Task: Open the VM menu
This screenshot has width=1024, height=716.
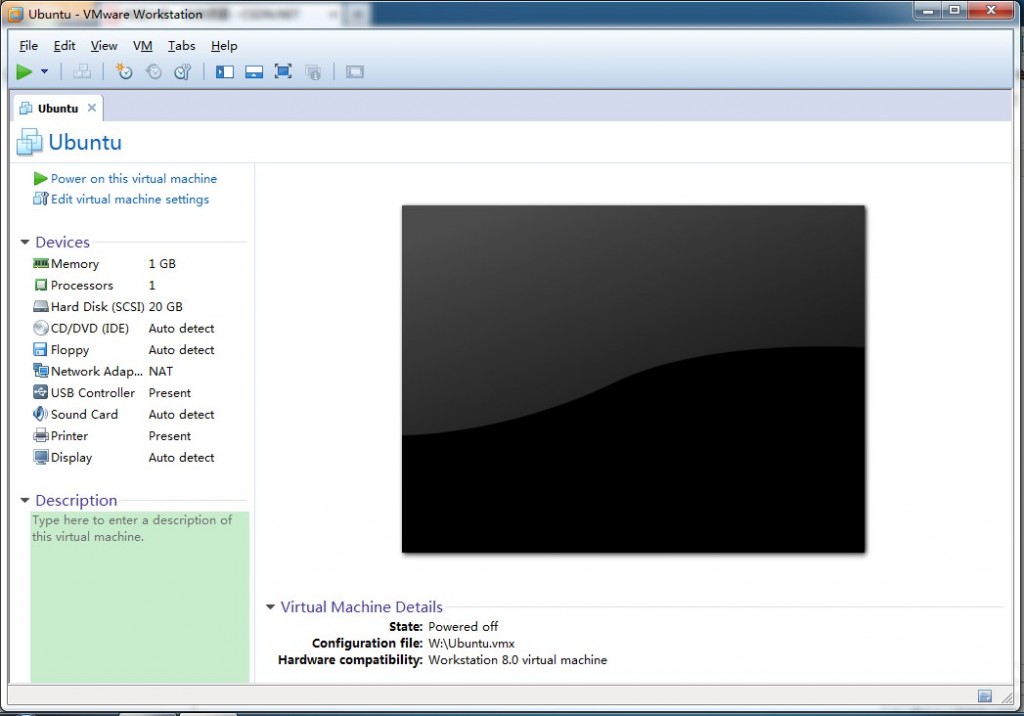Action: click(x=142, y=46)
